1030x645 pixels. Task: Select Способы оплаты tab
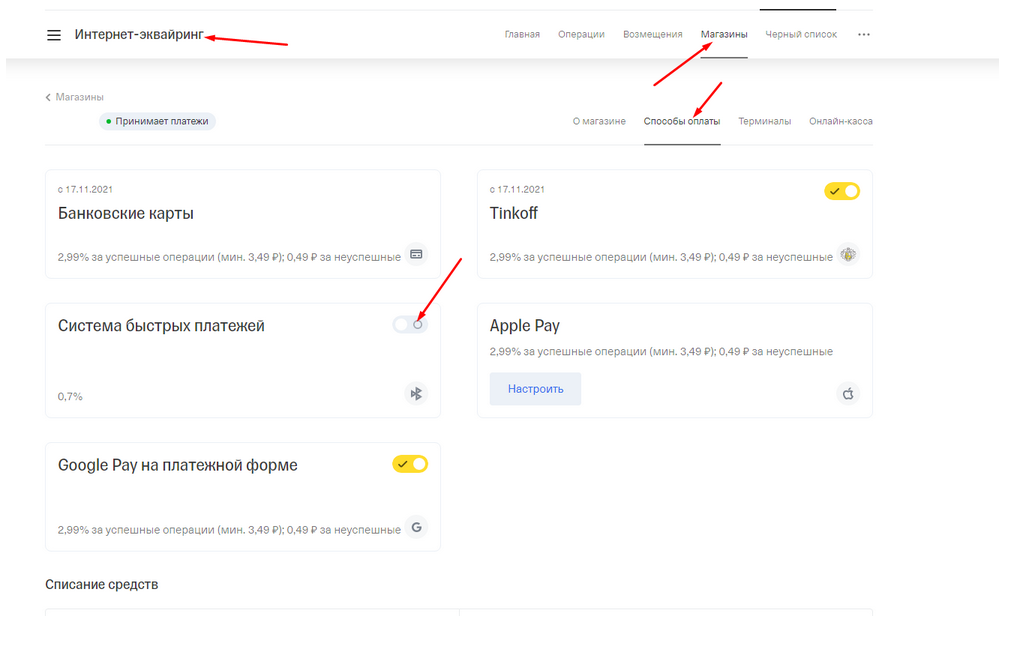pyautogui.click(x=682, y=121)
